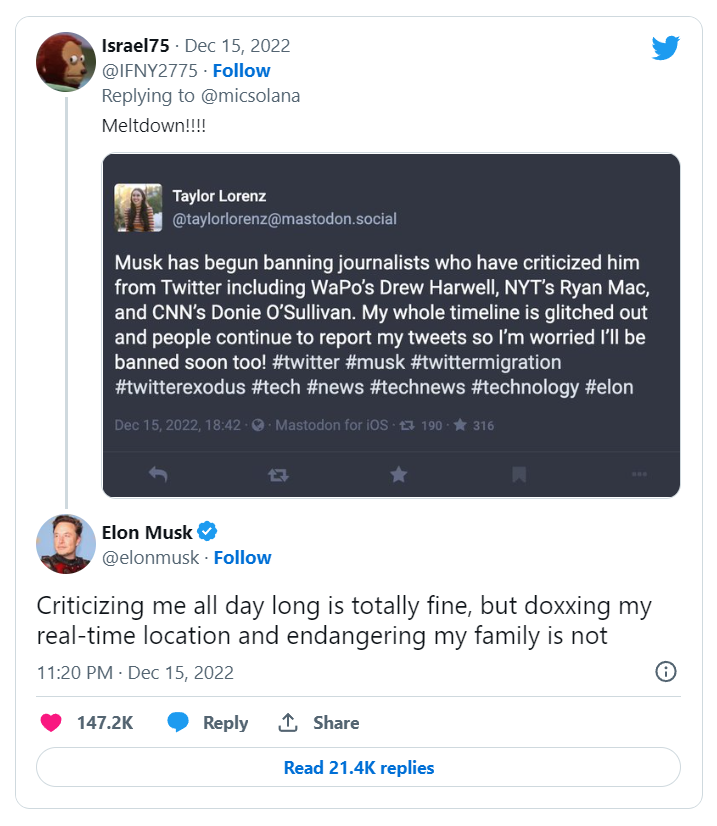Follow @IFNY2775

pos(242,70)
